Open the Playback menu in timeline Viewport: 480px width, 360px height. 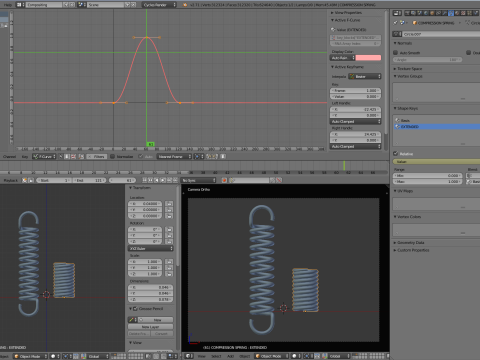point(10,180)
